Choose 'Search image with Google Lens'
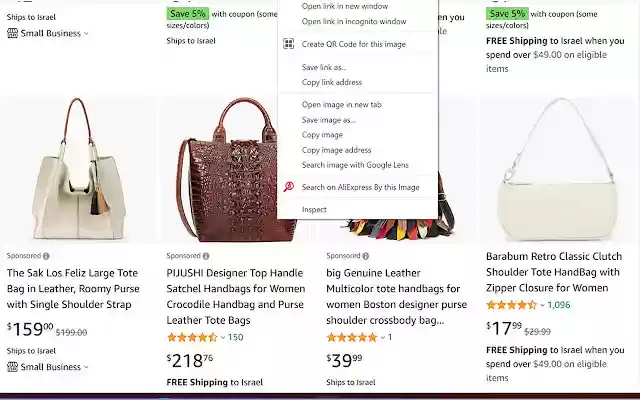Viewport: 640px width, 400px height. pos(355,165)
